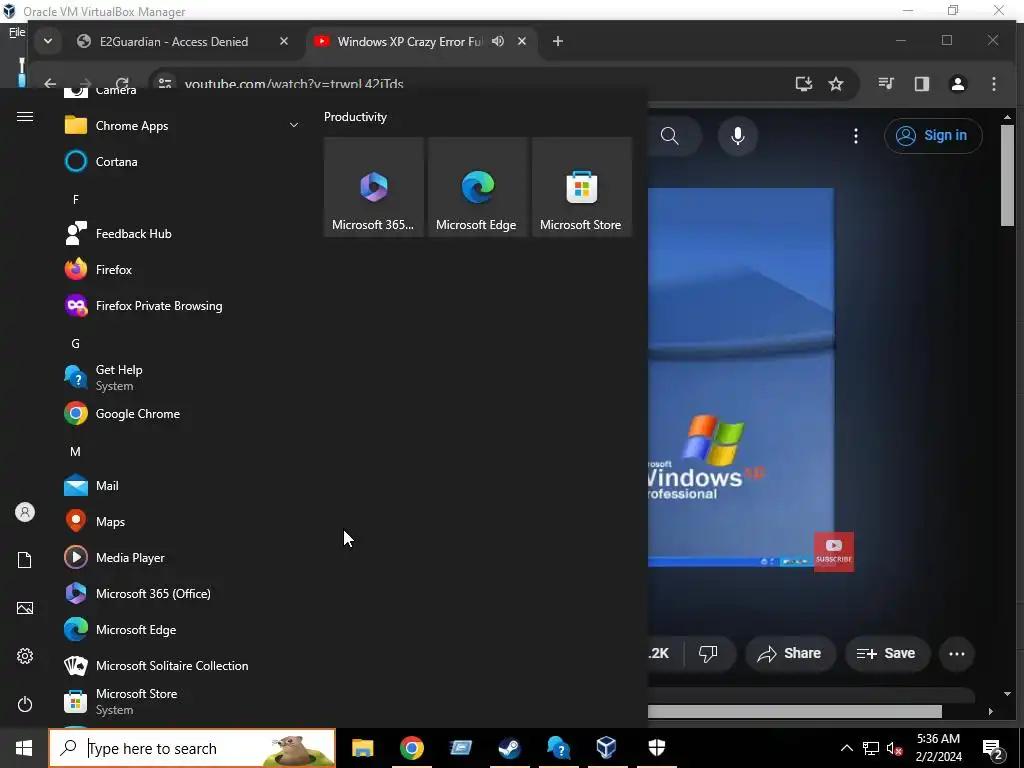Open Windows Security shield on taskbar
The height and width of the screenshot is (768, 1024).
[x=656, y=748]
